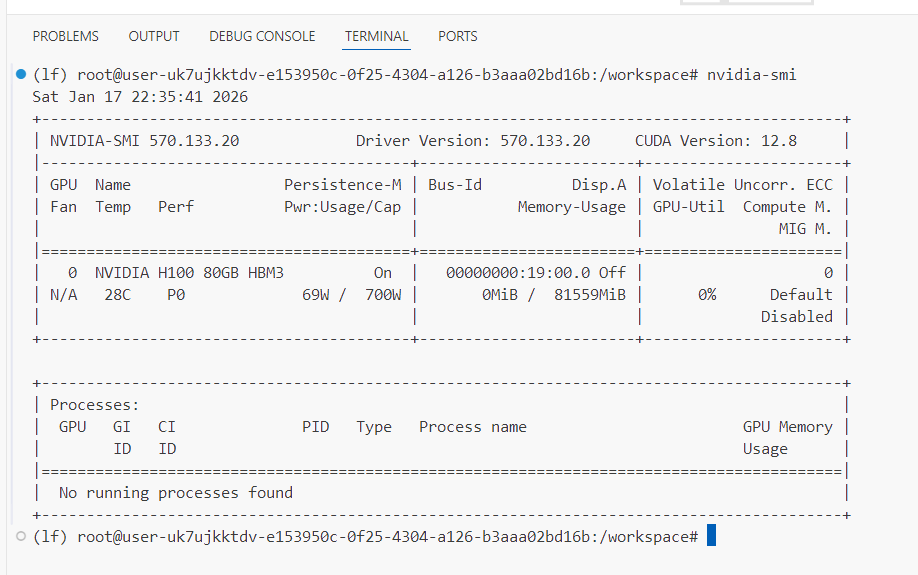Image resolution: width=918 pixels, height=575 pixels.
Task: Click the hollow circle prompt marker
Action: (21, 536)
